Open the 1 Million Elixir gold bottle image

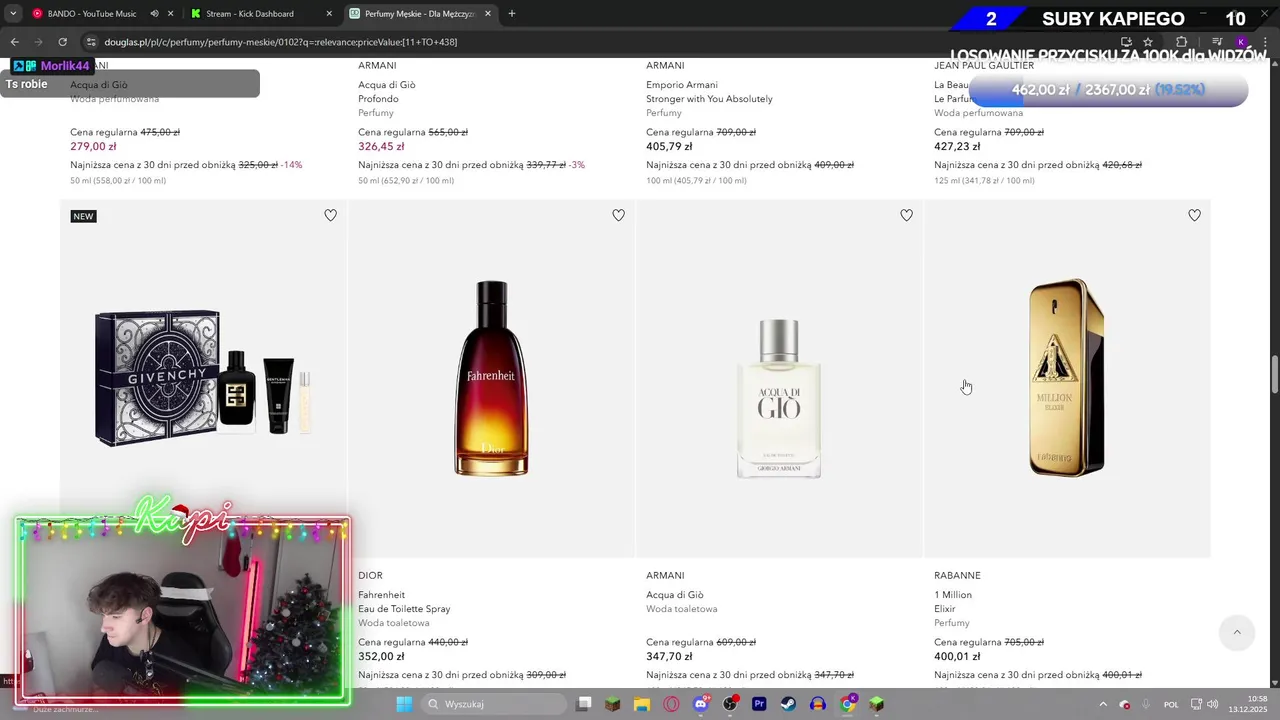click(x=1067, y=378)
